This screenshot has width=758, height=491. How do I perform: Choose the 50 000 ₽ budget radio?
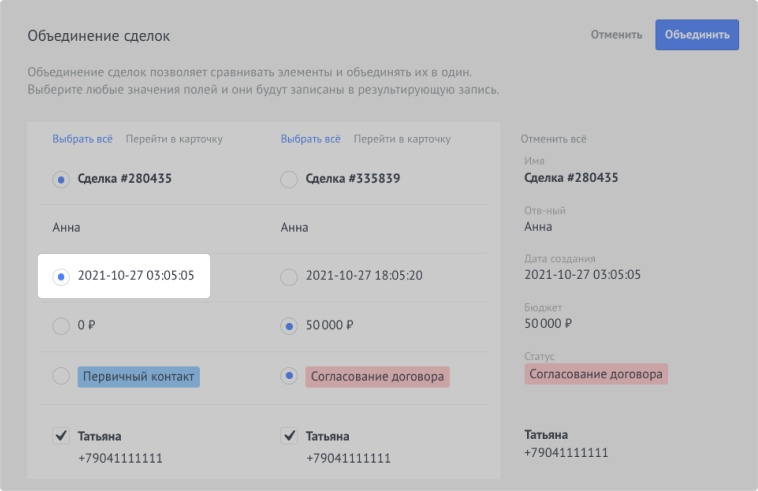coord(289,325)
